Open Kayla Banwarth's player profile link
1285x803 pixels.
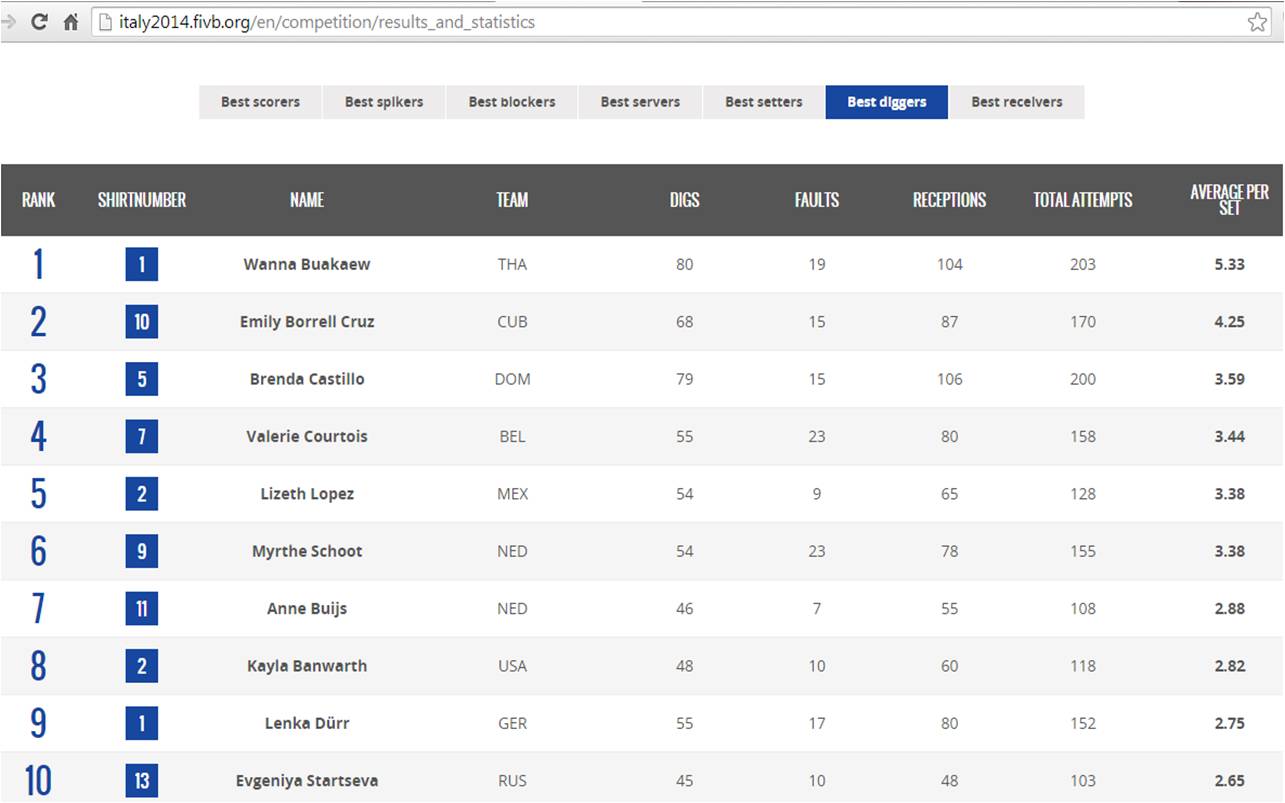coord(307,666)
